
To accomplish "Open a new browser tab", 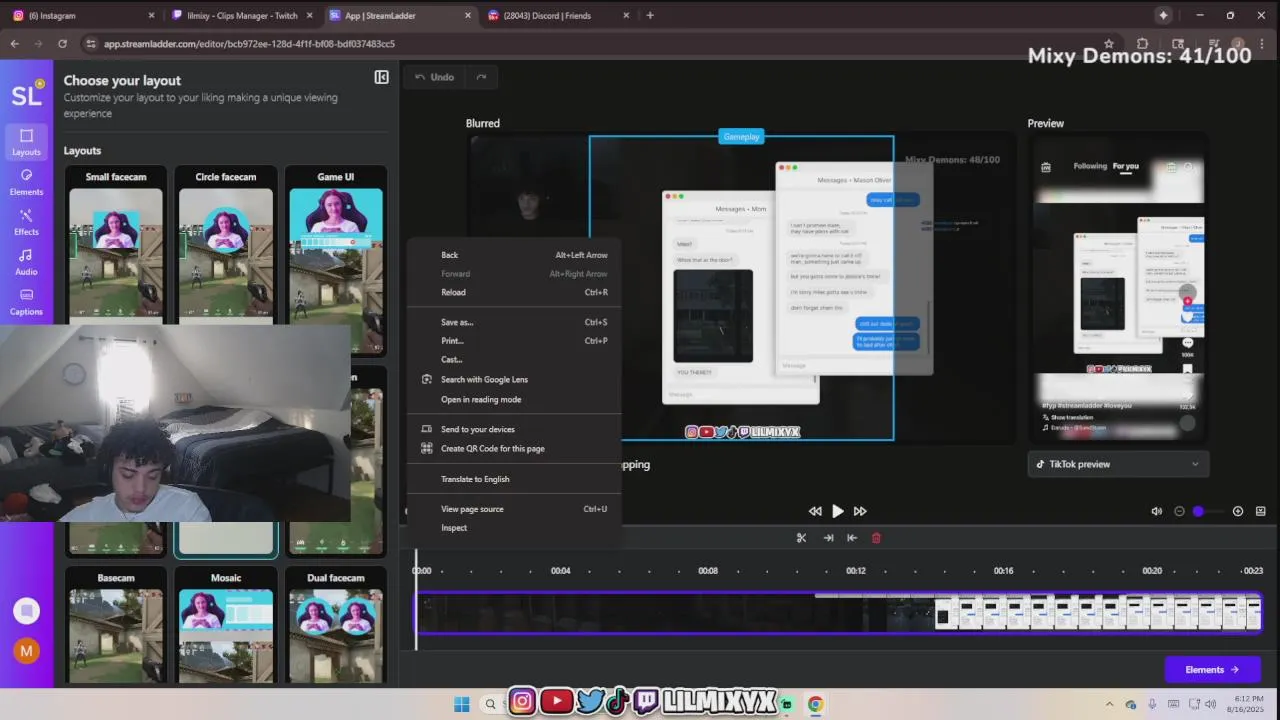I will (x=650, y=15).
